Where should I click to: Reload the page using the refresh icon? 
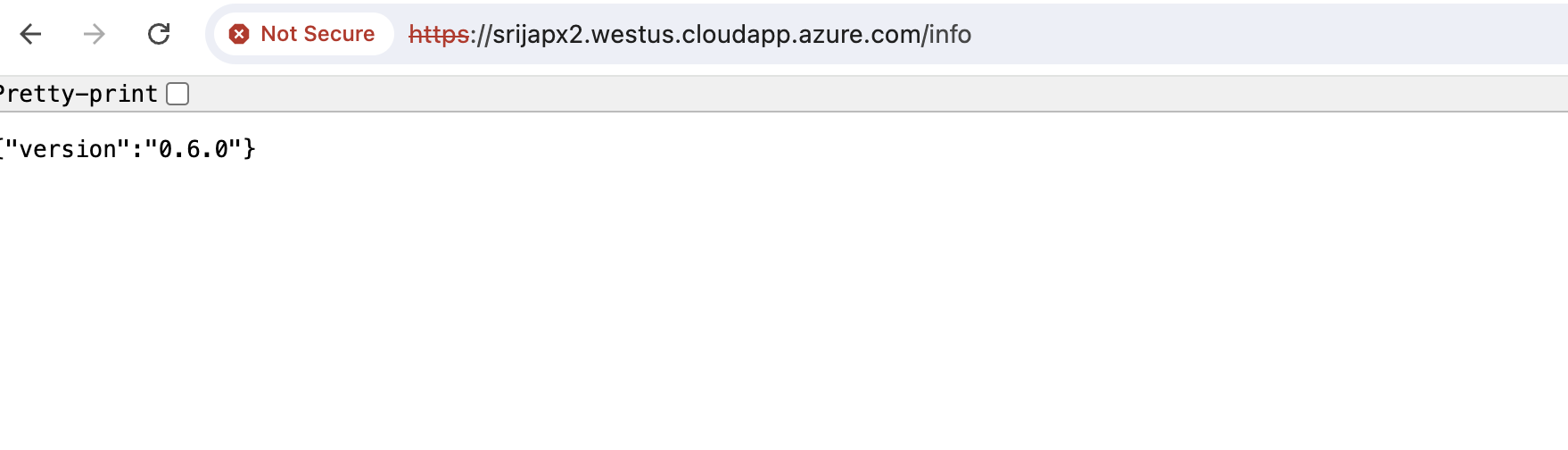159,34
